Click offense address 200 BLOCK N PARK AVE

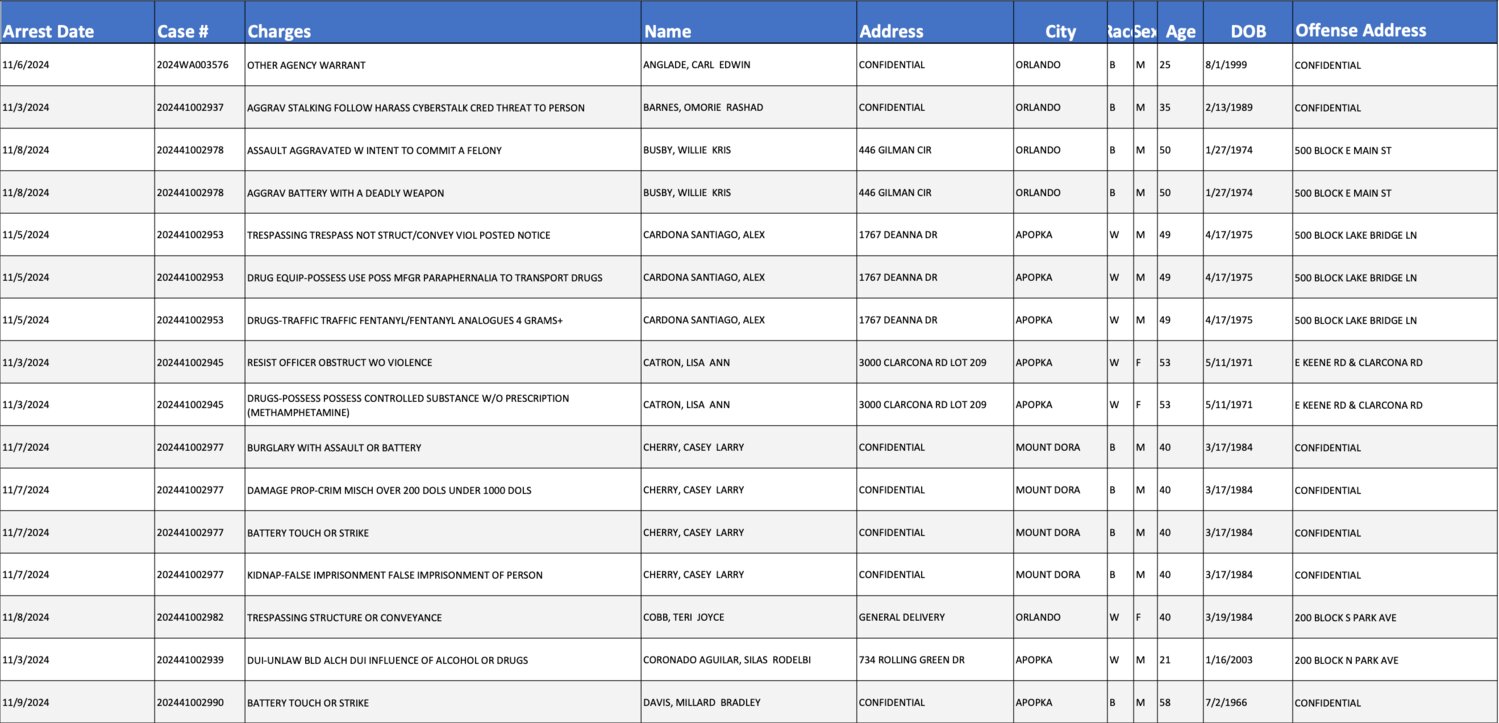click(x=1395, y=660)
